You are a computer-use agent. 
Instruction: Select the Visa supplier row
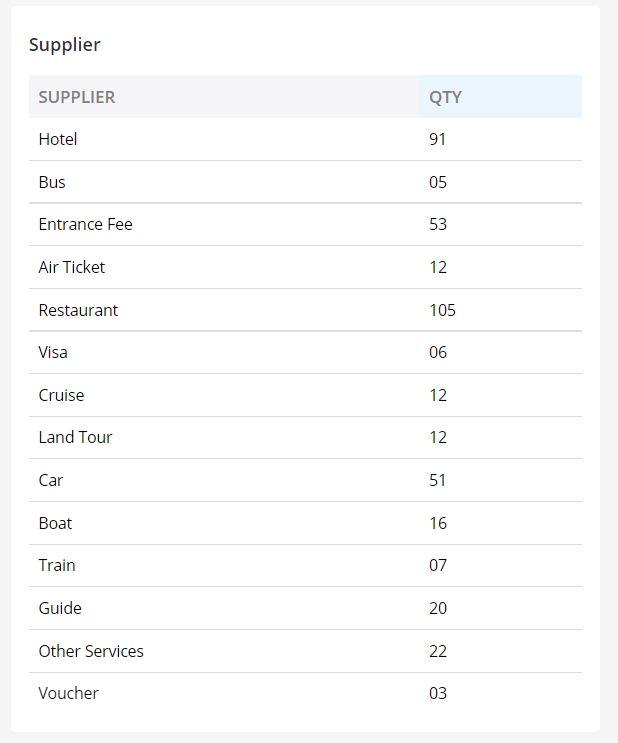point(305,353)
